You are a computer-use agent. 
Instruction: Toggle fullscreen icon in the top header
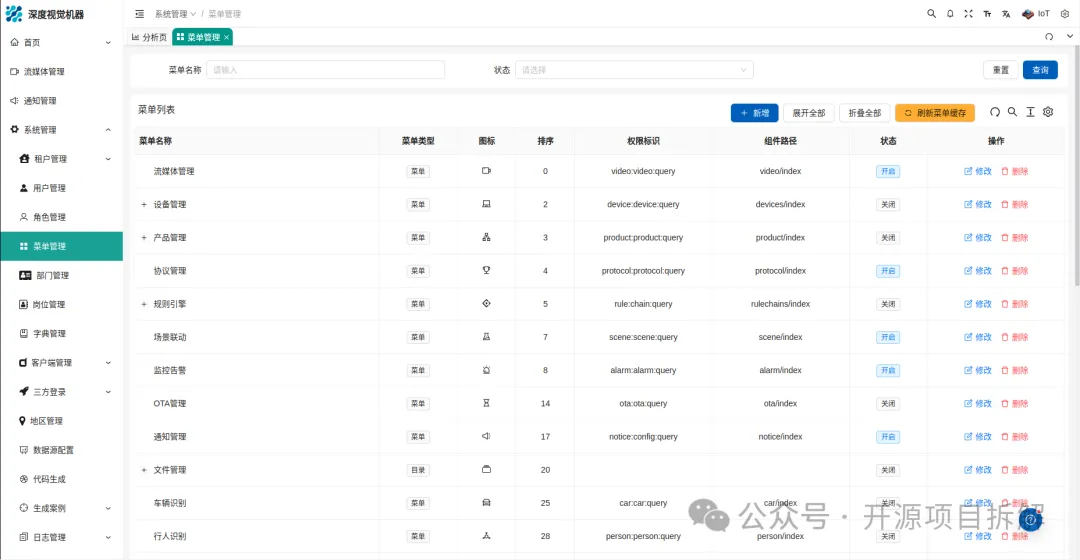(x=968, y=14)
